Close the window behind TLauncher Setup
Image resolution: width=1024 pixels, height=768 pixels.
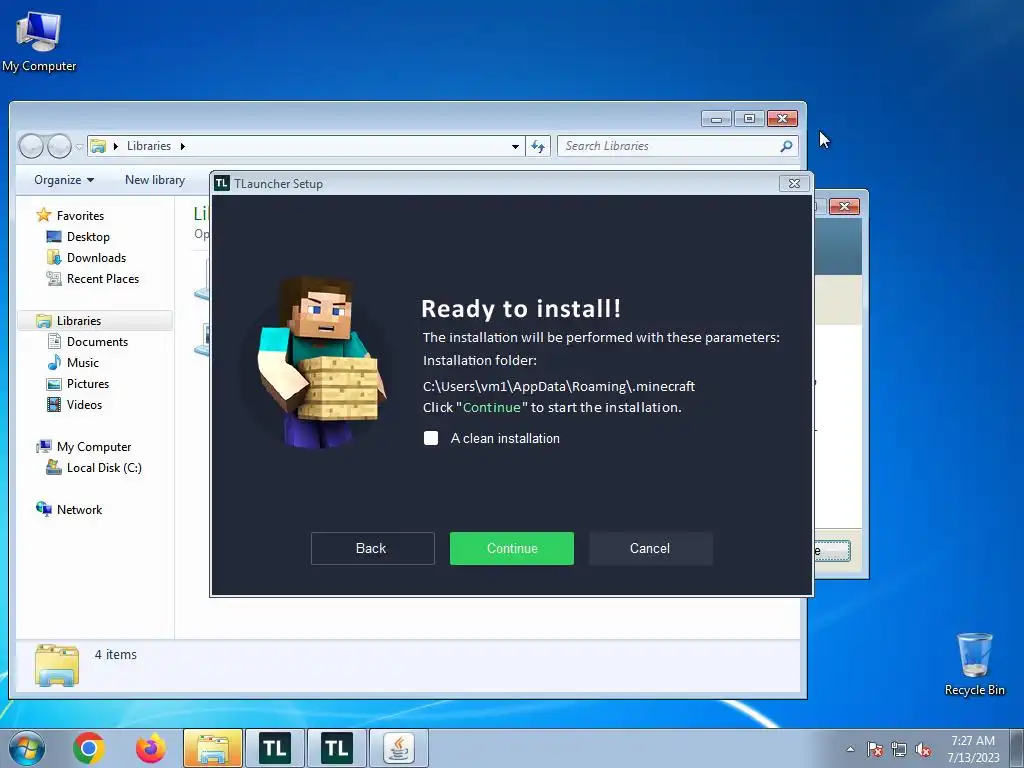(x=844, y=206)
